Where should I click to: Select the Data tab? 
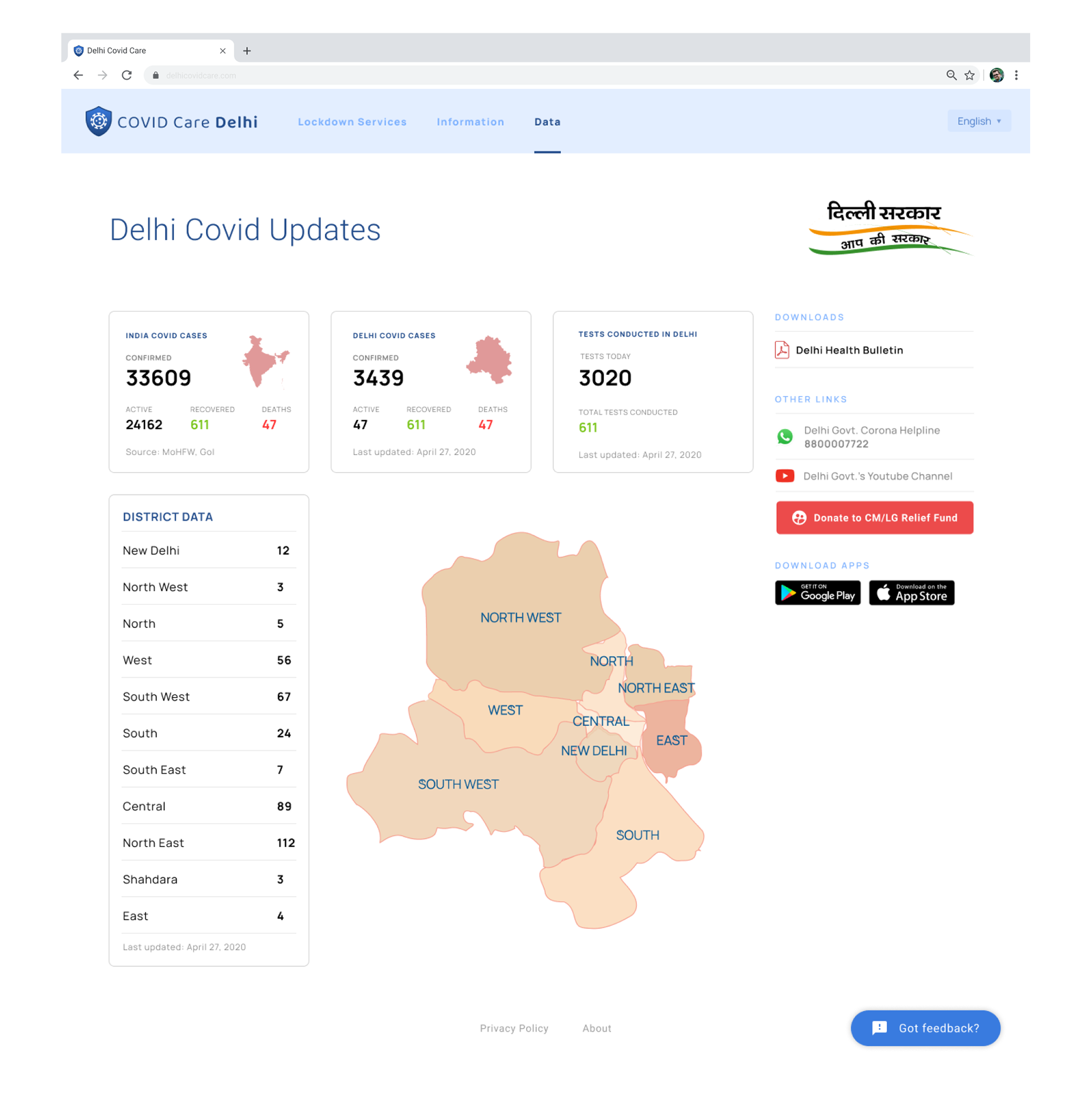(547, 122)
